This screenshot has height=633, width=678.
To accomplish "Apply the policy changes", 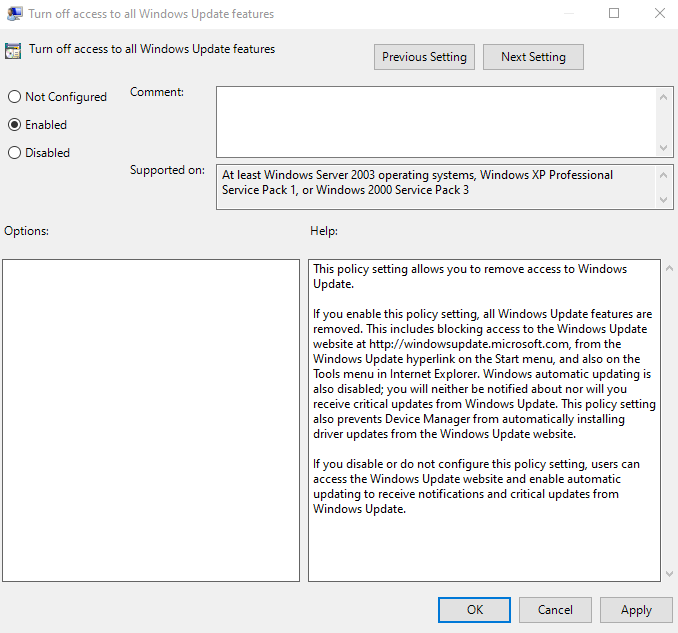I will click(x=636, y=610).
